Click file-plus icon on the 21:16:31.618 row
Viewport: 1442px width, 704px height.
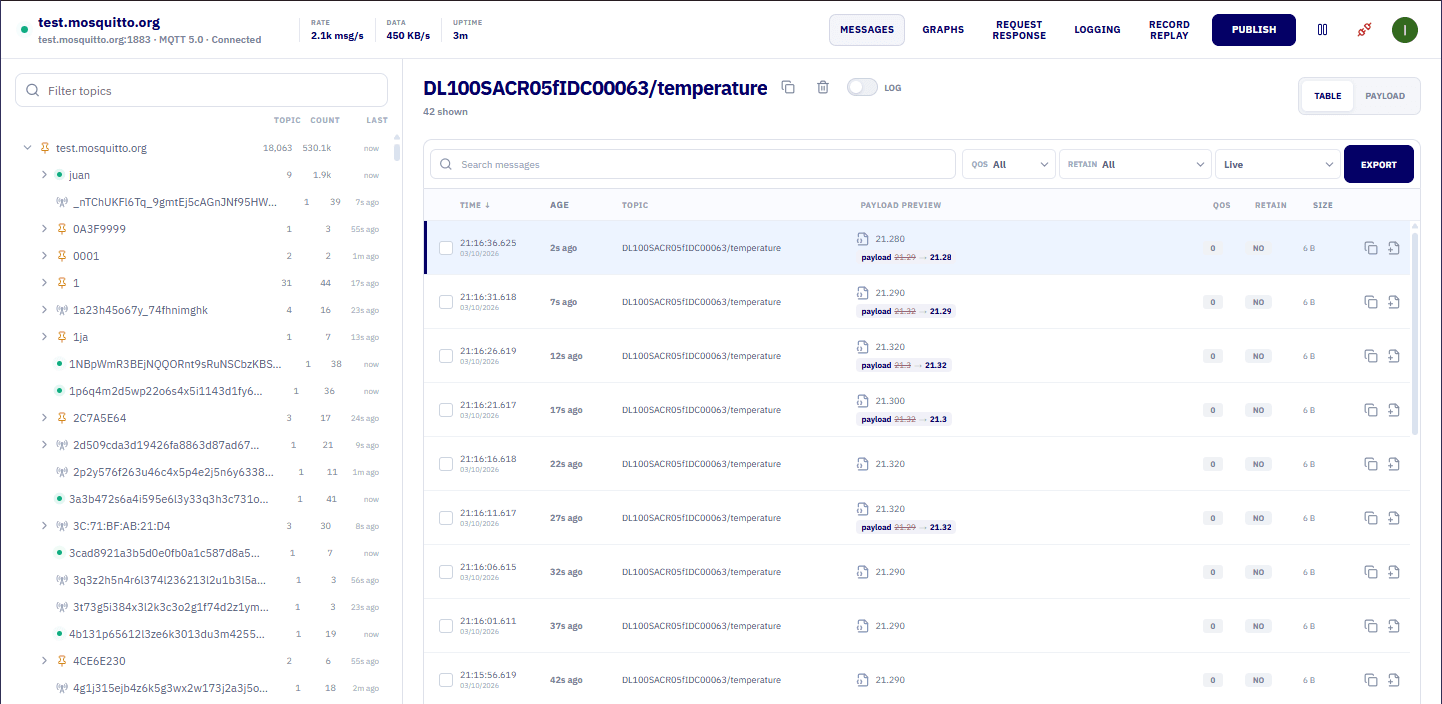coord(1394,302)
